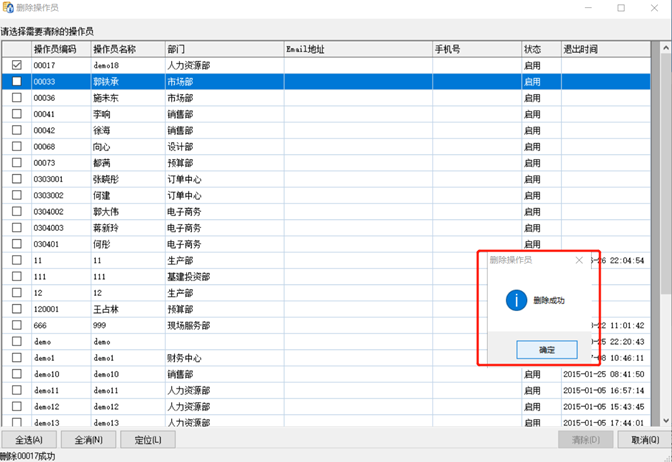Close the 删除成功 popup dialog

(x=579, y=260)
